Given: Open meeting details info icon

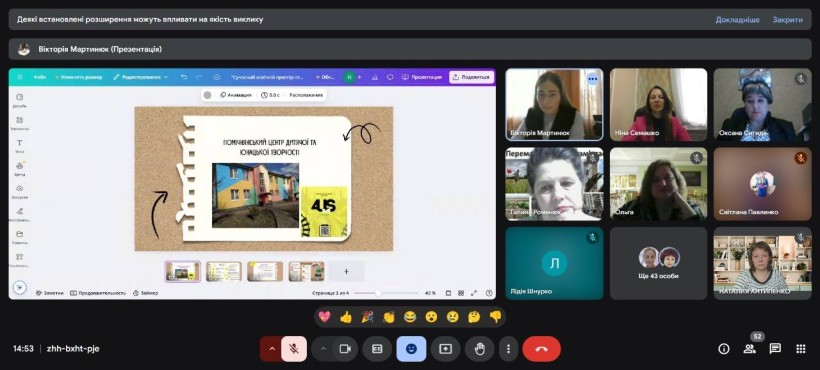Looking at the screenshot, I should (724, 349).
